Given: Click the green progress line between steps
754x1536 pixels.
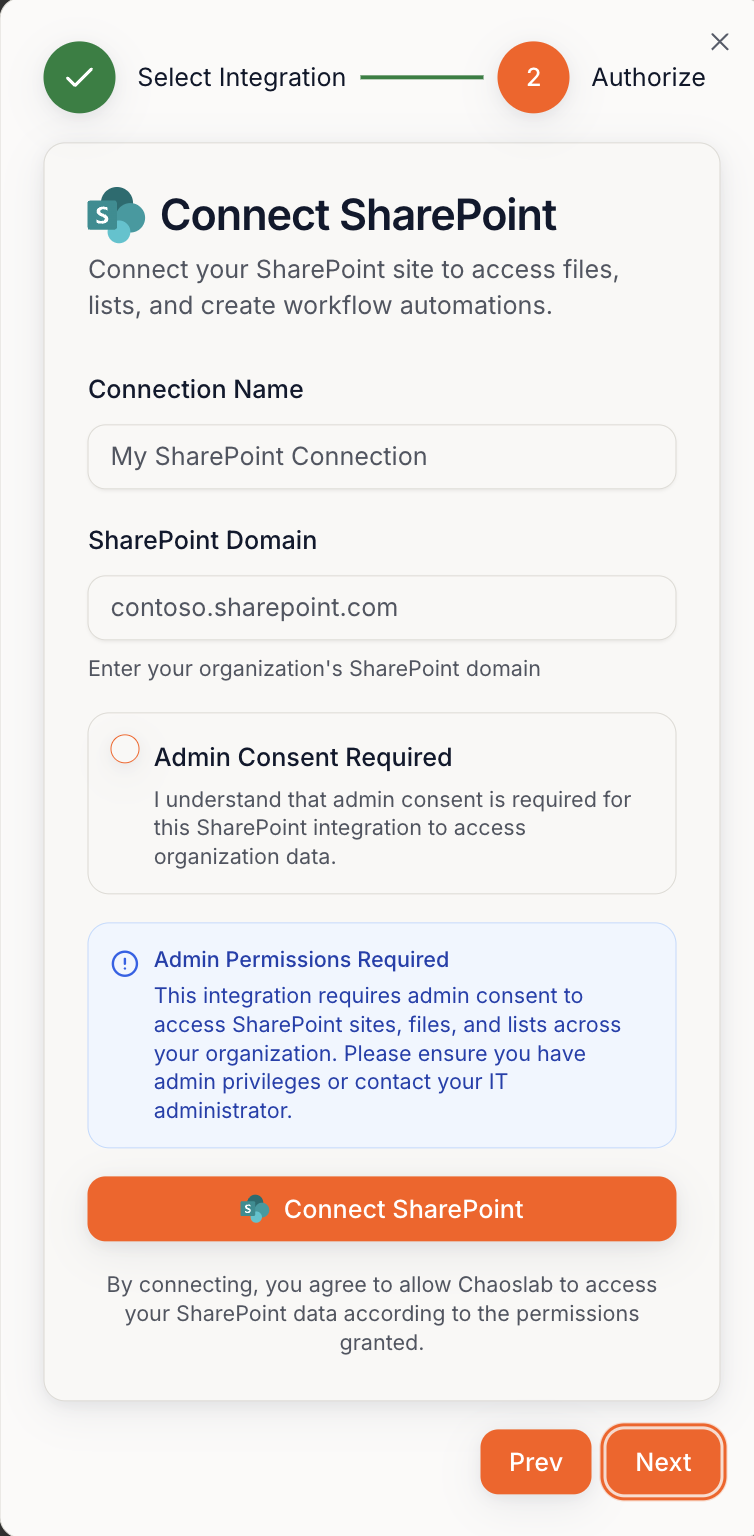Looking at the screenshot, I should [421, 77].
